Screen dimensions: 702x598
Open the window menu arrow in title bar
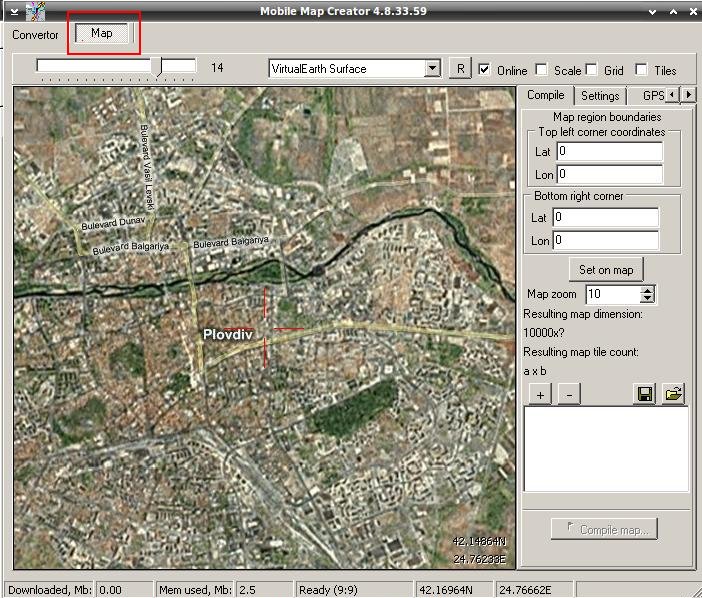14,11
